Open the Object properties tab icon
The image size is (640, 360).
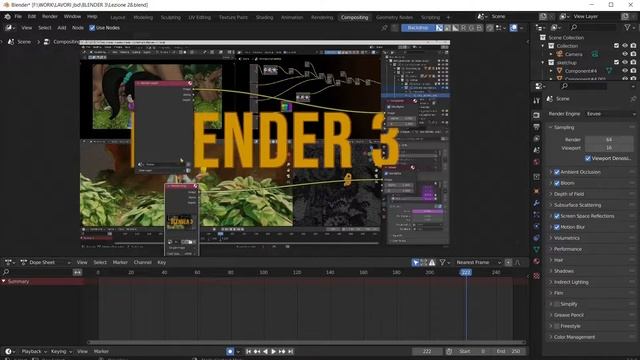click(x=537, y=191)
